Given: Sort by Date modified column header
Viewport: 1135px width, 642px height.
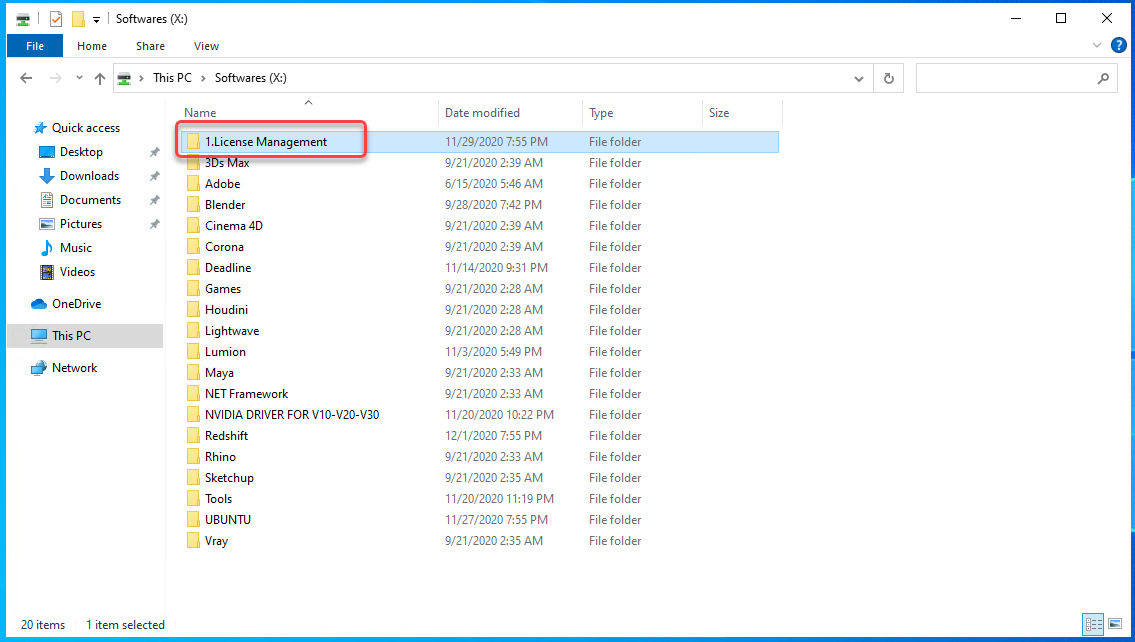Looking at the screenshot, I should click(x=482, y=113).
